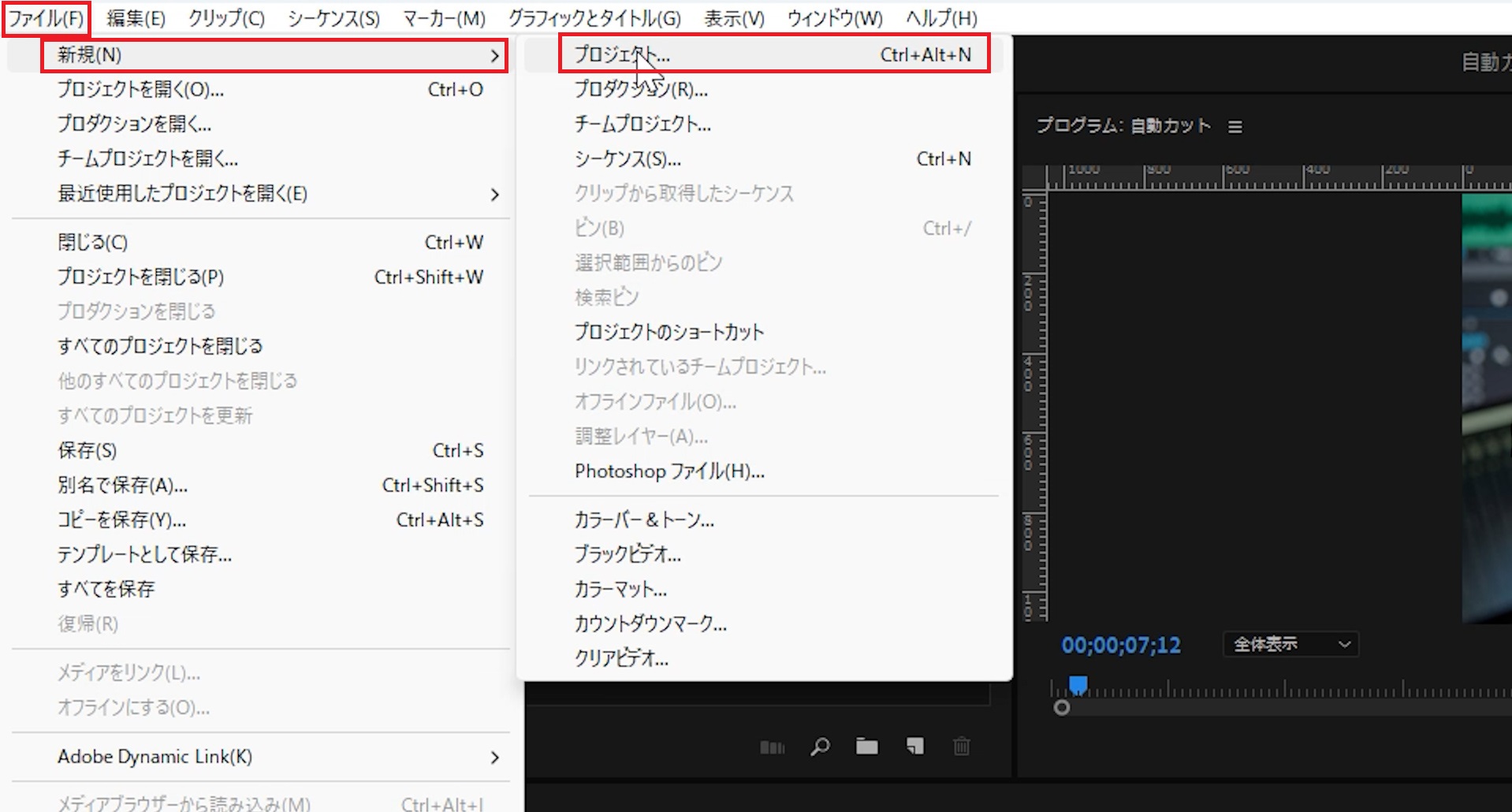Open the 編集(E) menu
Screen dimensions: 1512x812
click(x=136, y=18)
